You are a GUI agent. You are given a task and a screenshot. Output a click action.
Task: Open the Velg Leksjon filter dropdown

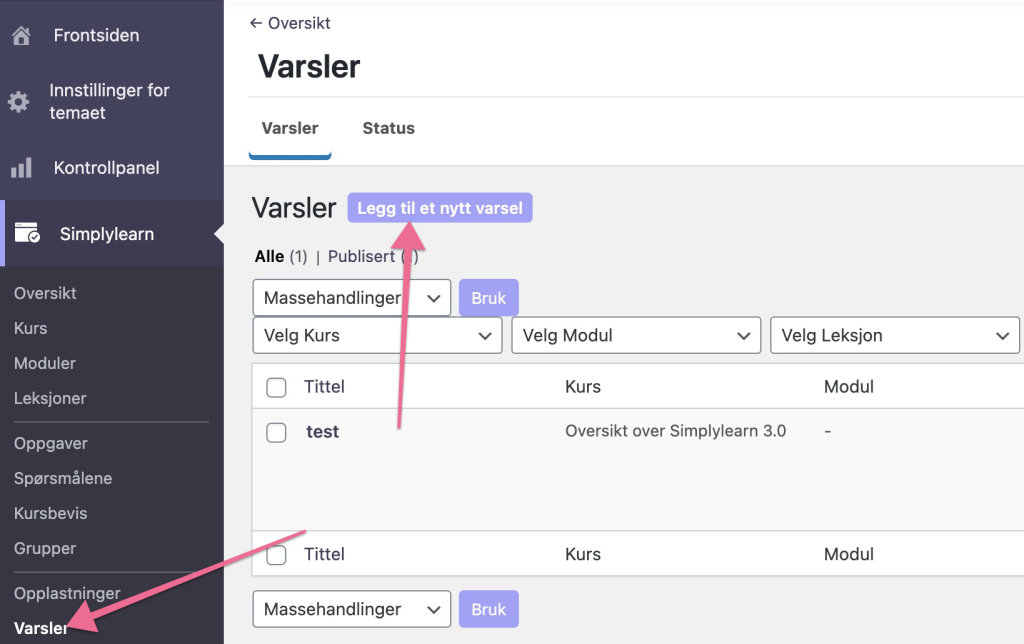pyautogui.click(x=895, y=336)
